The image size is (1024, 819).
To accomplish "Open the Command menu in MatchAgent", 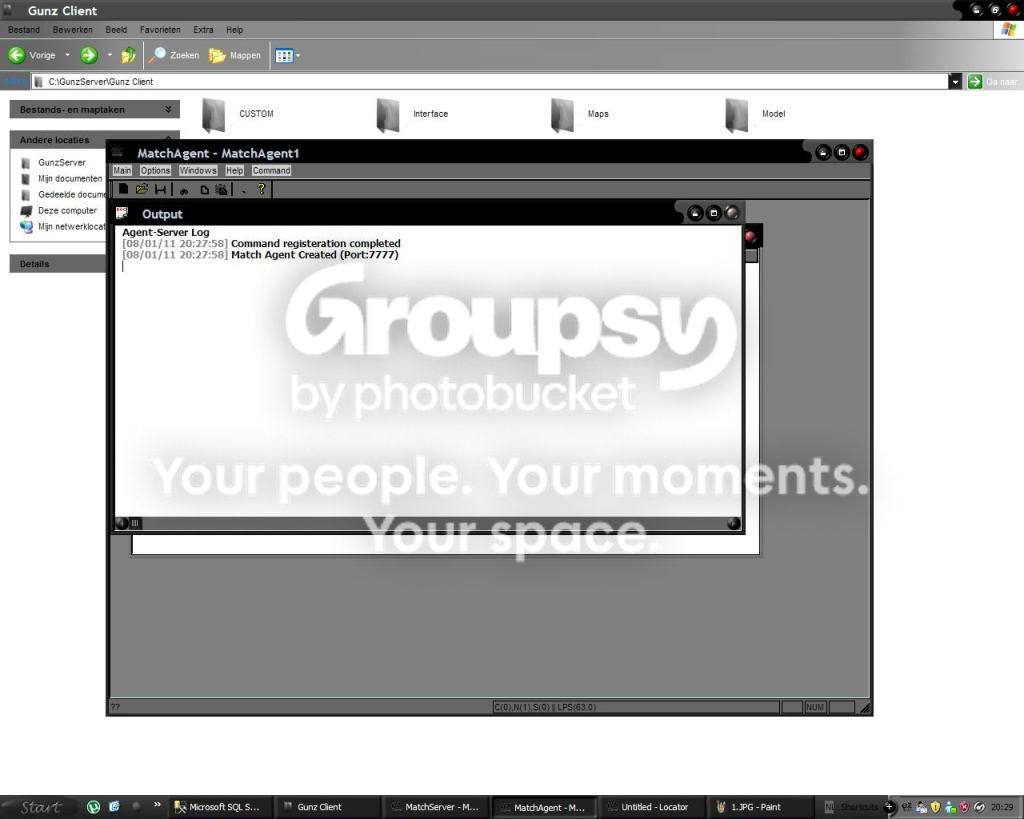I will (x=272, y=170).
